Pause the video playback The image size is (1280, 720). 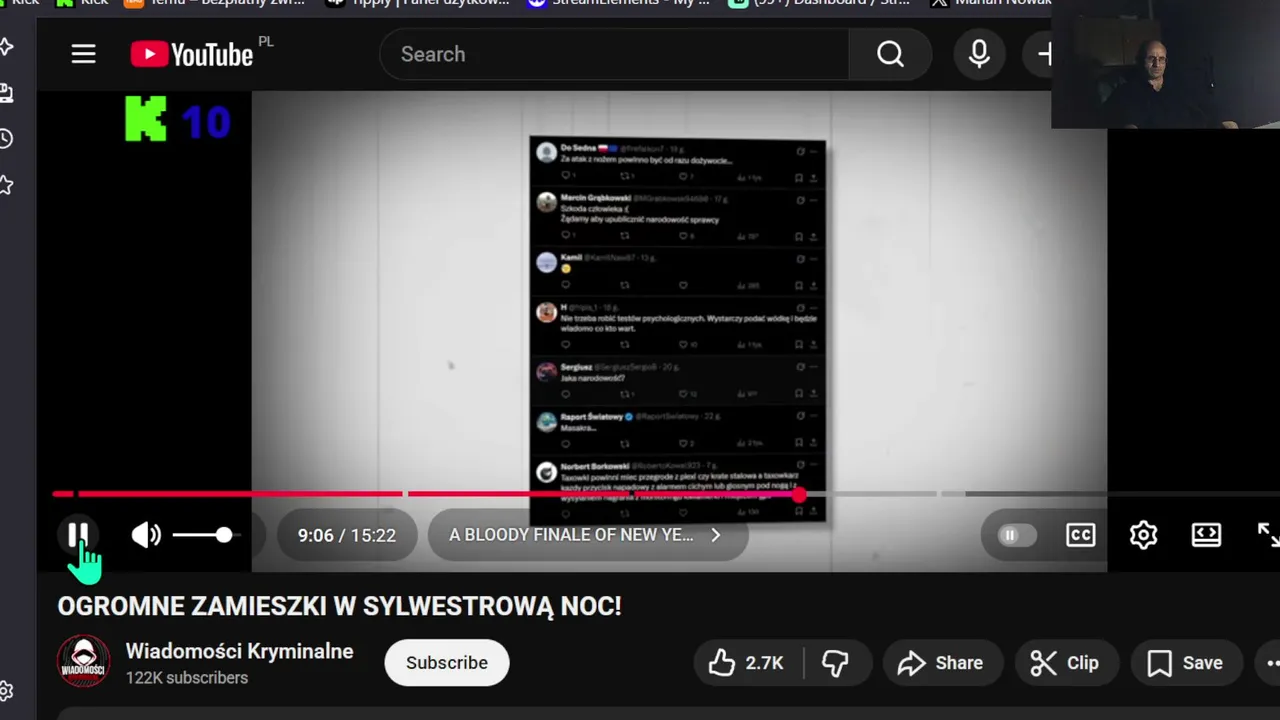pos(78,535)
